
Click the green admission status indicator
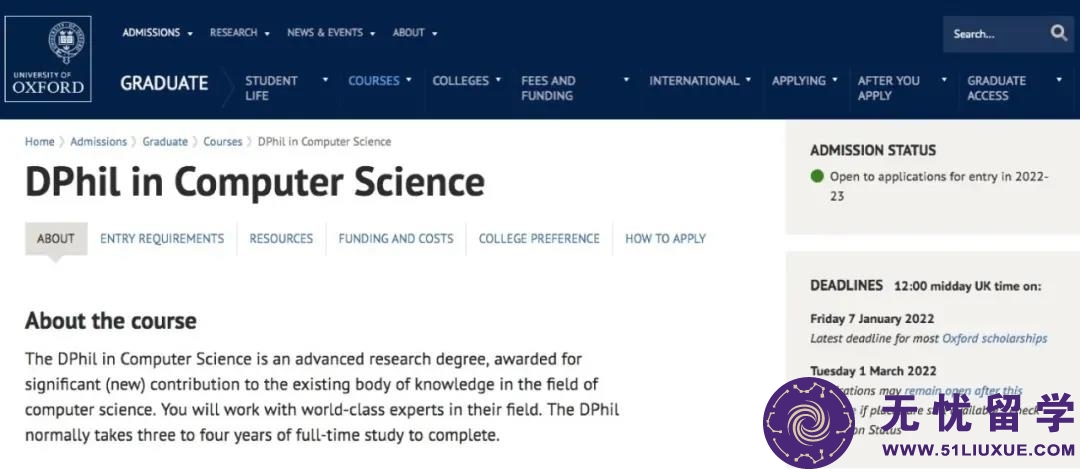click(817, 176)
